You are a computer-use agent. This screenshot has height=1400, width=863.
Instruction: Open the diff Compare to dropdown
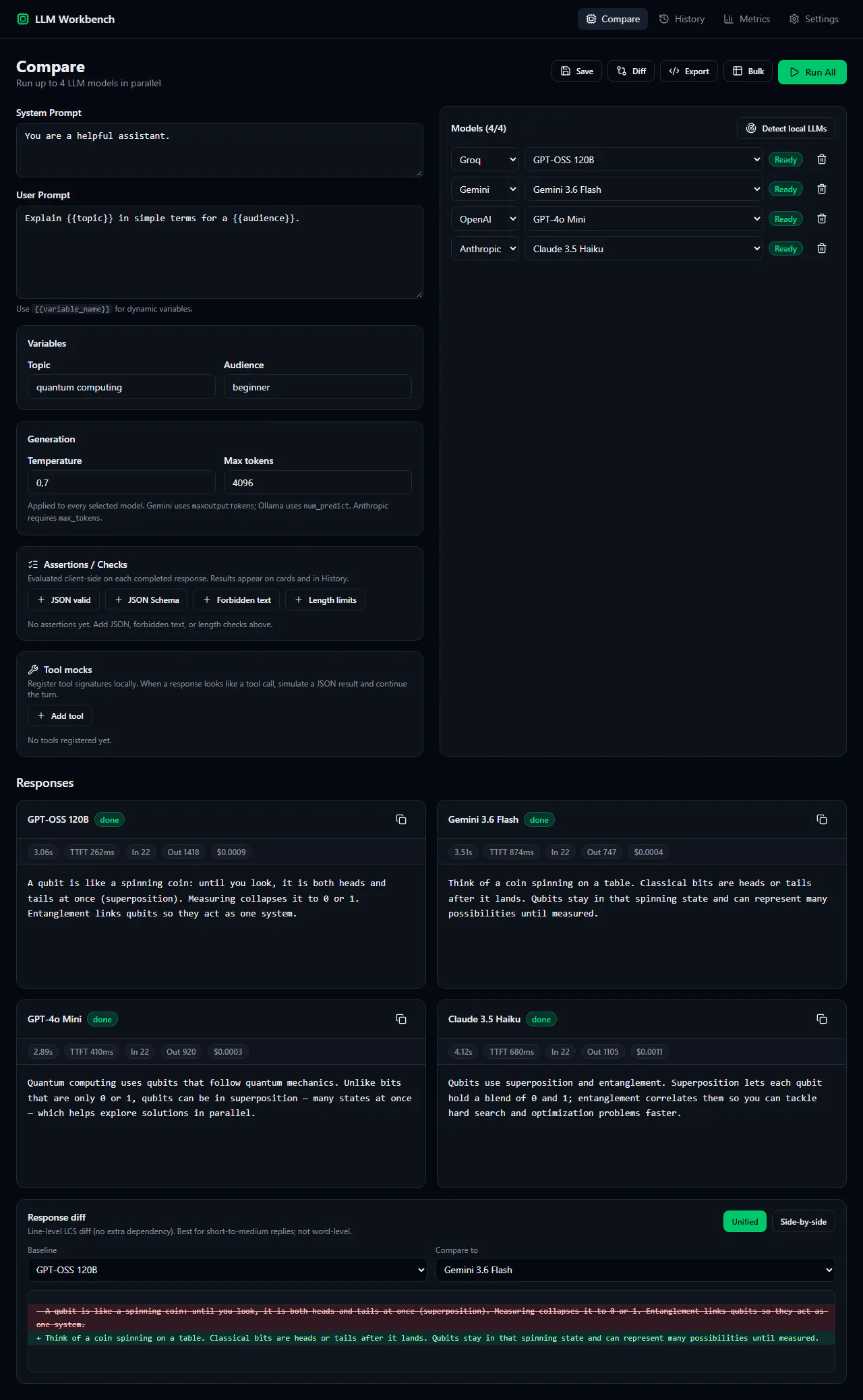point(635,1270)
